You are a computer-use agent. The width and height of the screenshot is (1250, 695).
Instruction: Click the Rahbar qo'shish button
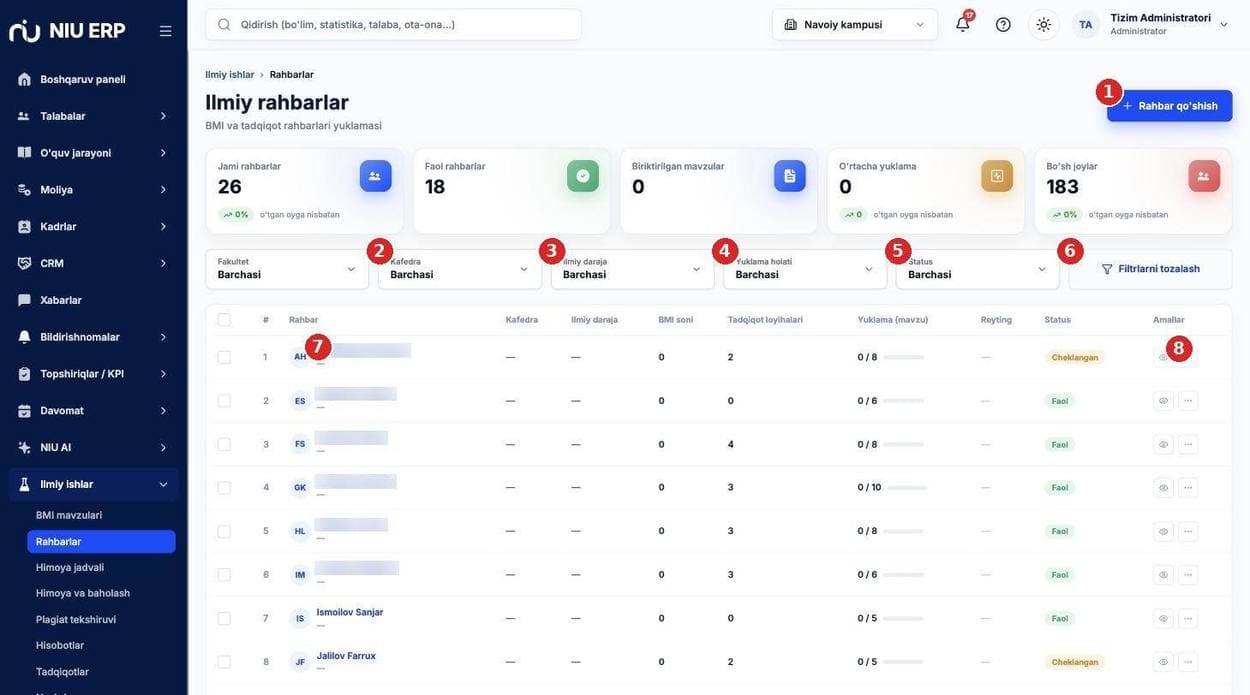(1170, 106)
